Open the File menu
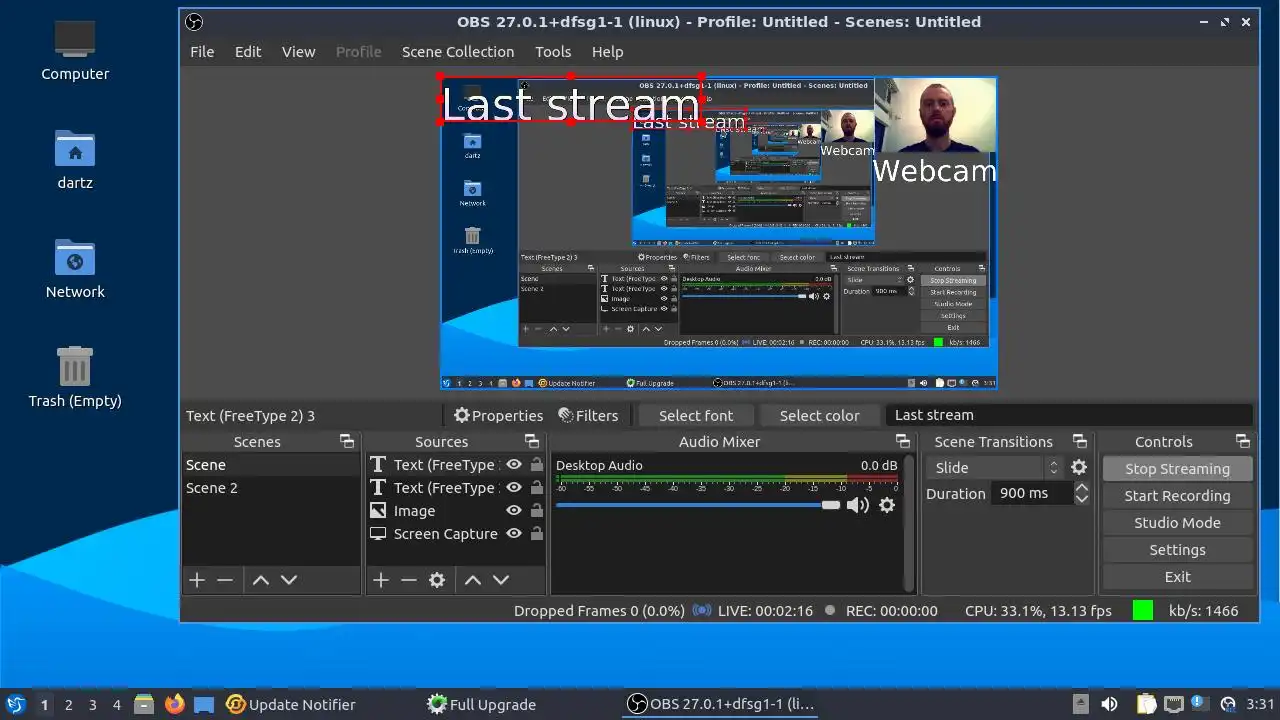 202,52
